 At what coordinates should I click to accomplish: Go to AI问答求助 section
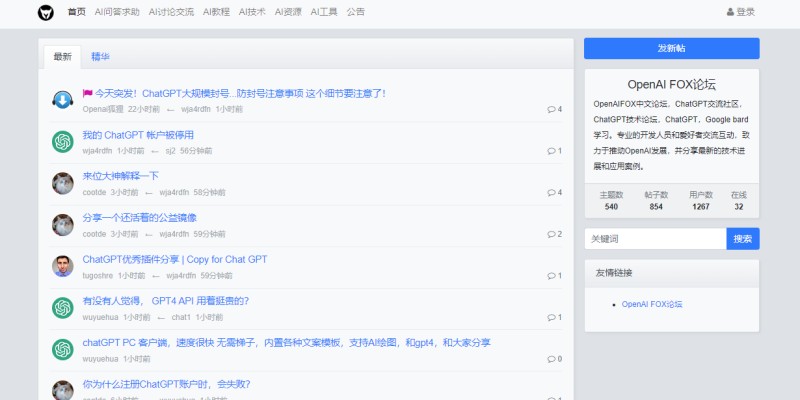(x=117, y=12)
